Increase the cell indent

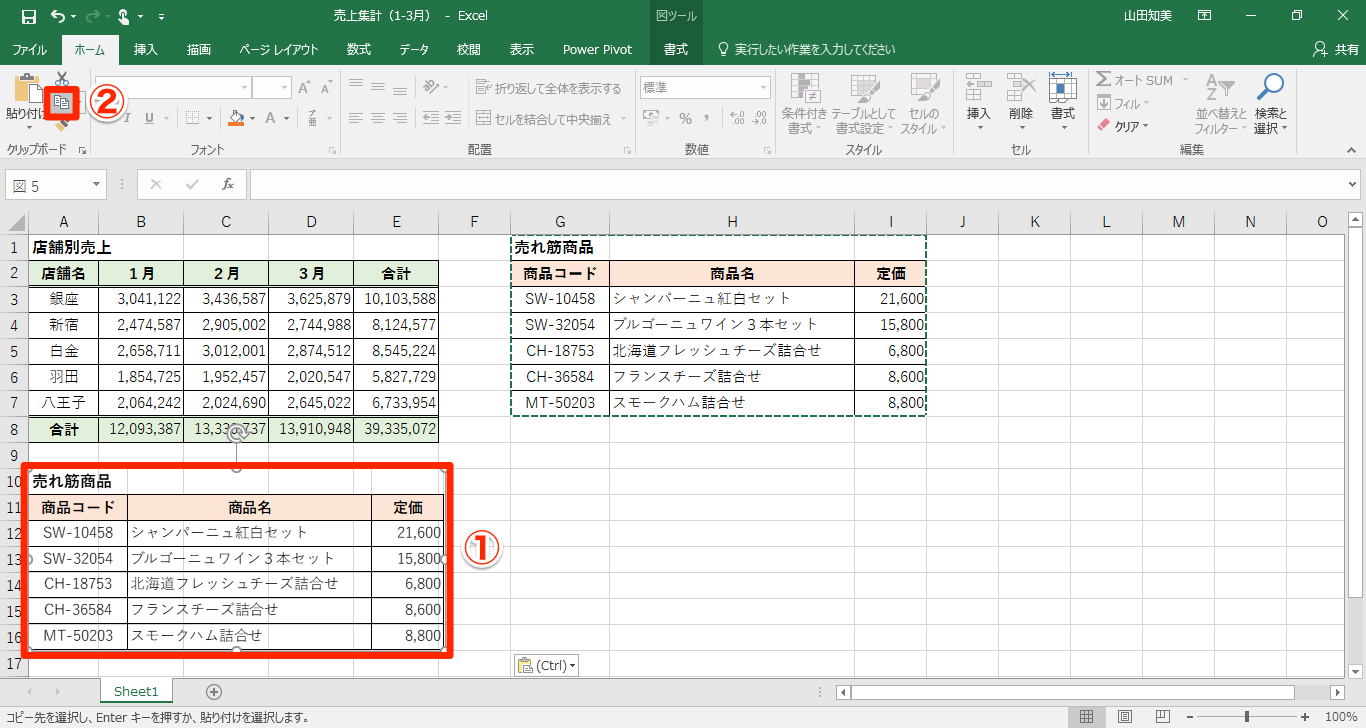click(453, 118)
